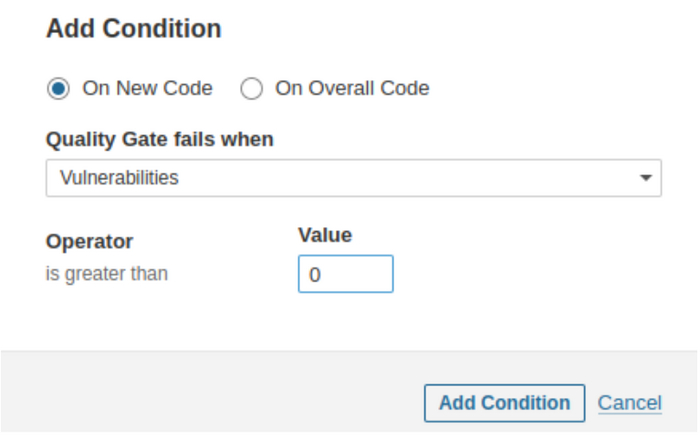
Task: Click the gray dialog footer bar
Action: pyautogui.click(x=200, y=395)
